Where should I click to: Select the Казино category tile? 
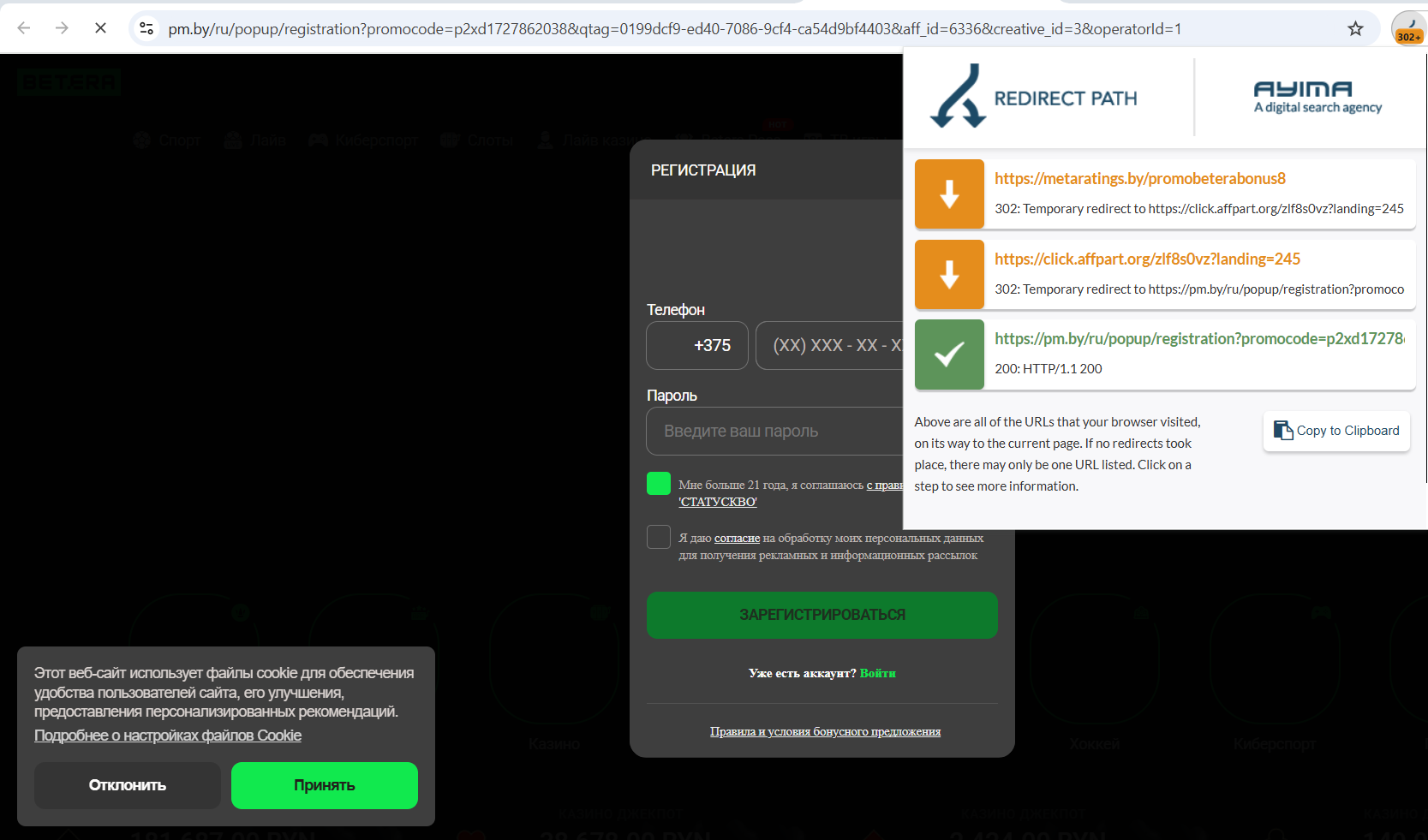(554, 674)
